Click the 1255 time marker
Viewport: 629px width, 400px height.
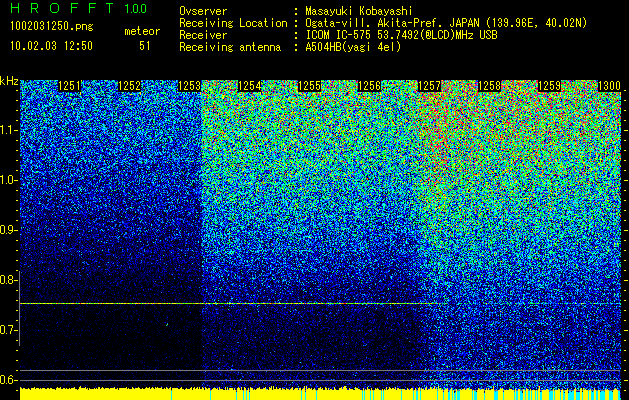pos(310,86)
